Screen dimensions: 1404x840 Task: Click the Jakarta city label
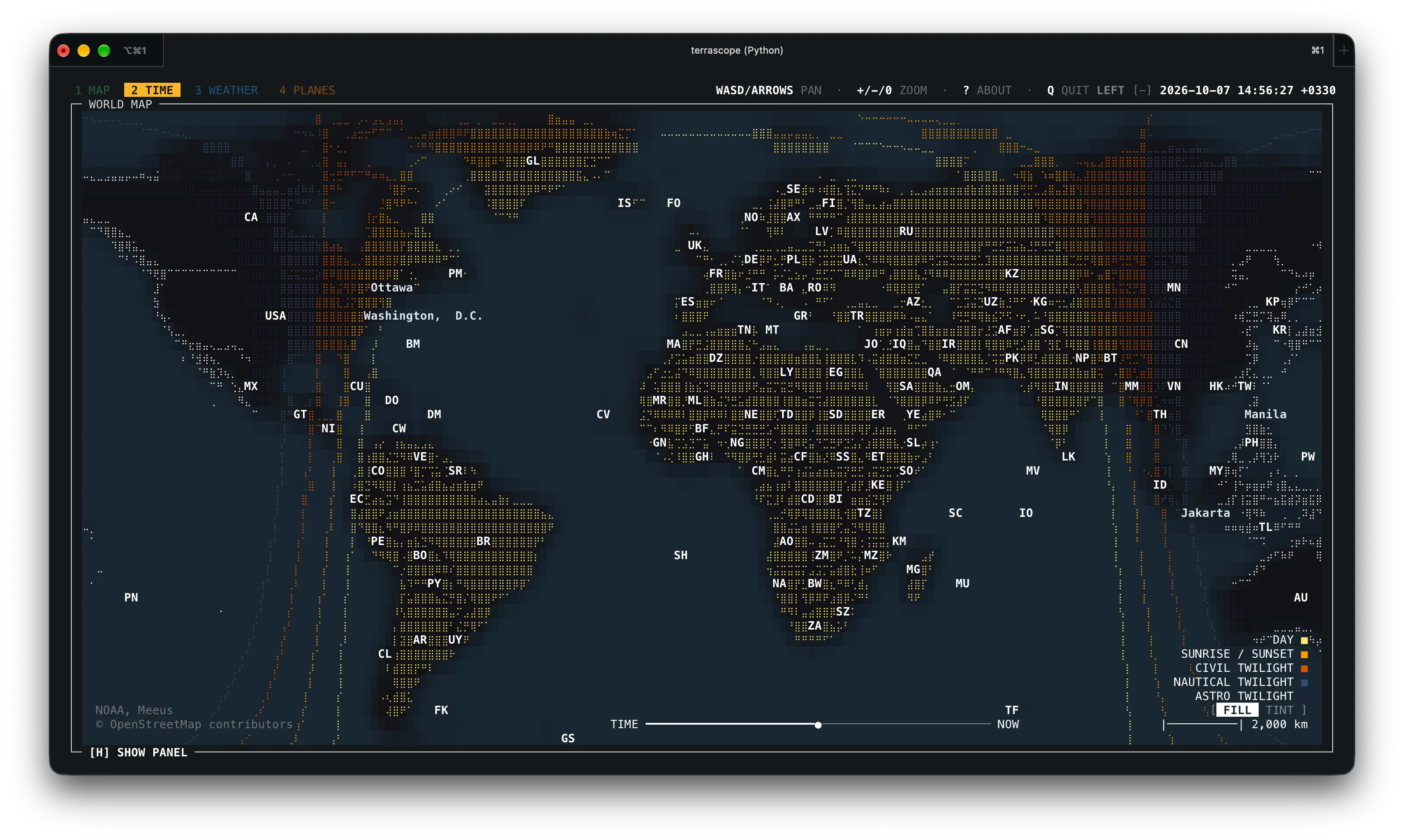point(1205,513)
